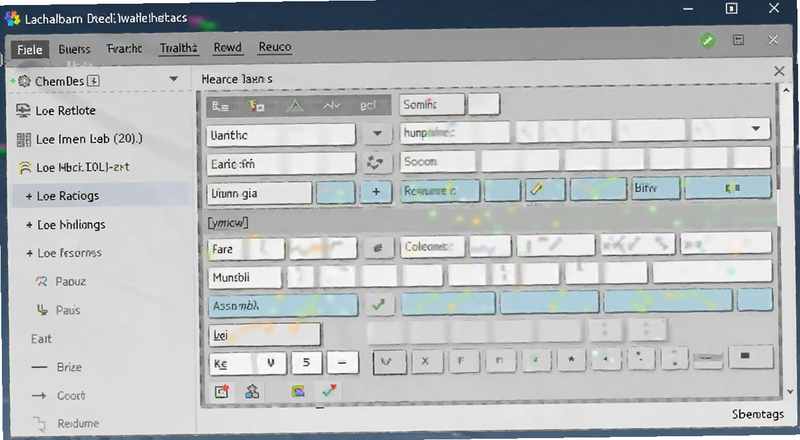Click the red-dotted note icon at the bottom left
The height and width of the screenshot is (440, 800).
coord(221,392)
